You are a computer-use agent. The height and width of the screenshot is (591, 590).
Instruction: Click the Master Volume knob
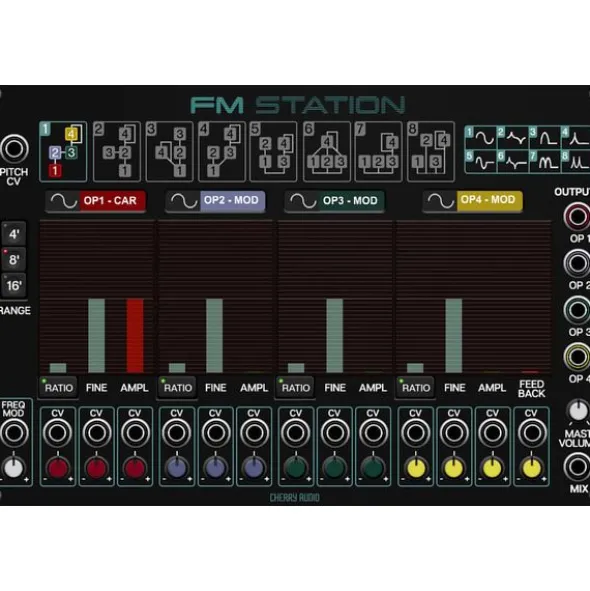pos(577,411)
